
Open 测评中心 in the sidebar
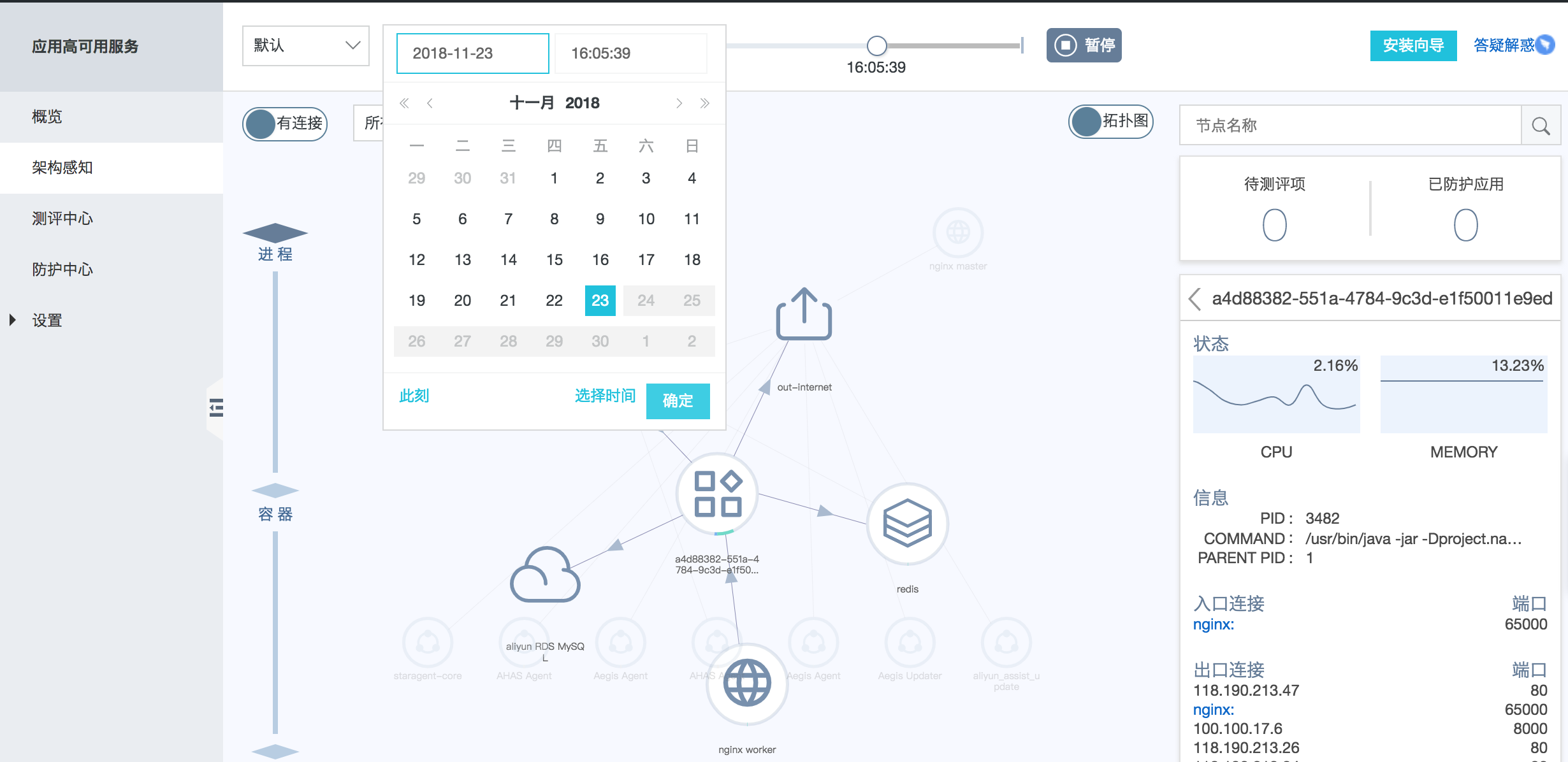click(62, 219)
